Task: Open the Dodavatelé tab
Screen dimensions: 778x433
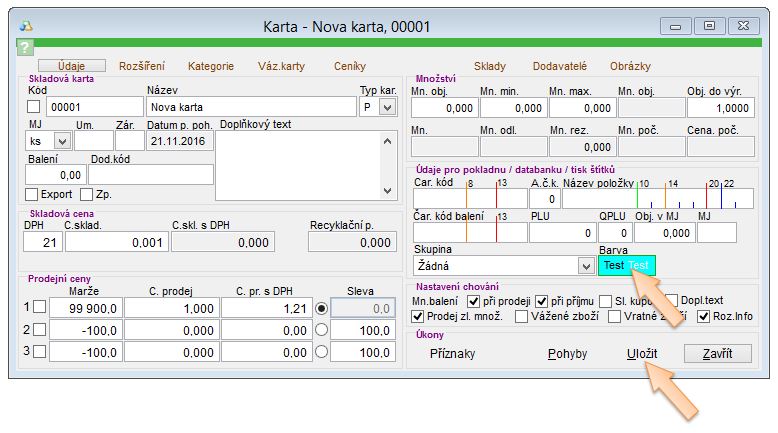Action: coord(560,67)
